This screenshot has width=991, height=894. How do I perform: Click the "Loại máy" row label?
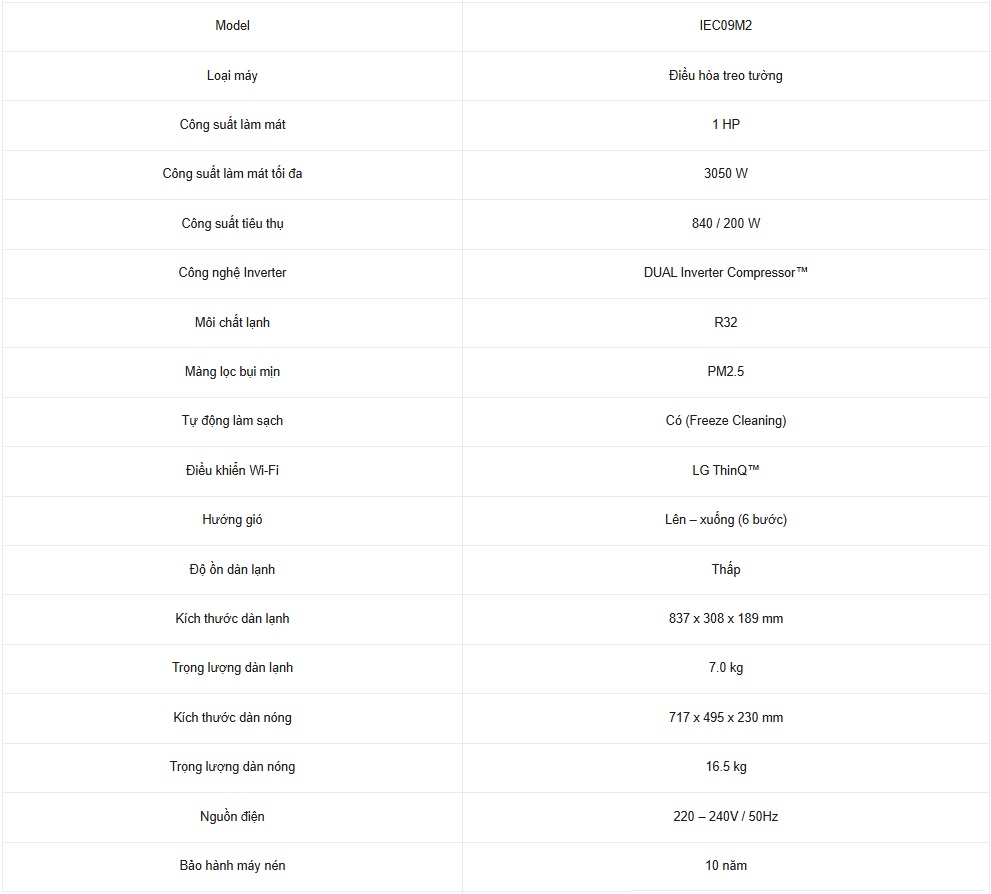[x=232, y=76]
